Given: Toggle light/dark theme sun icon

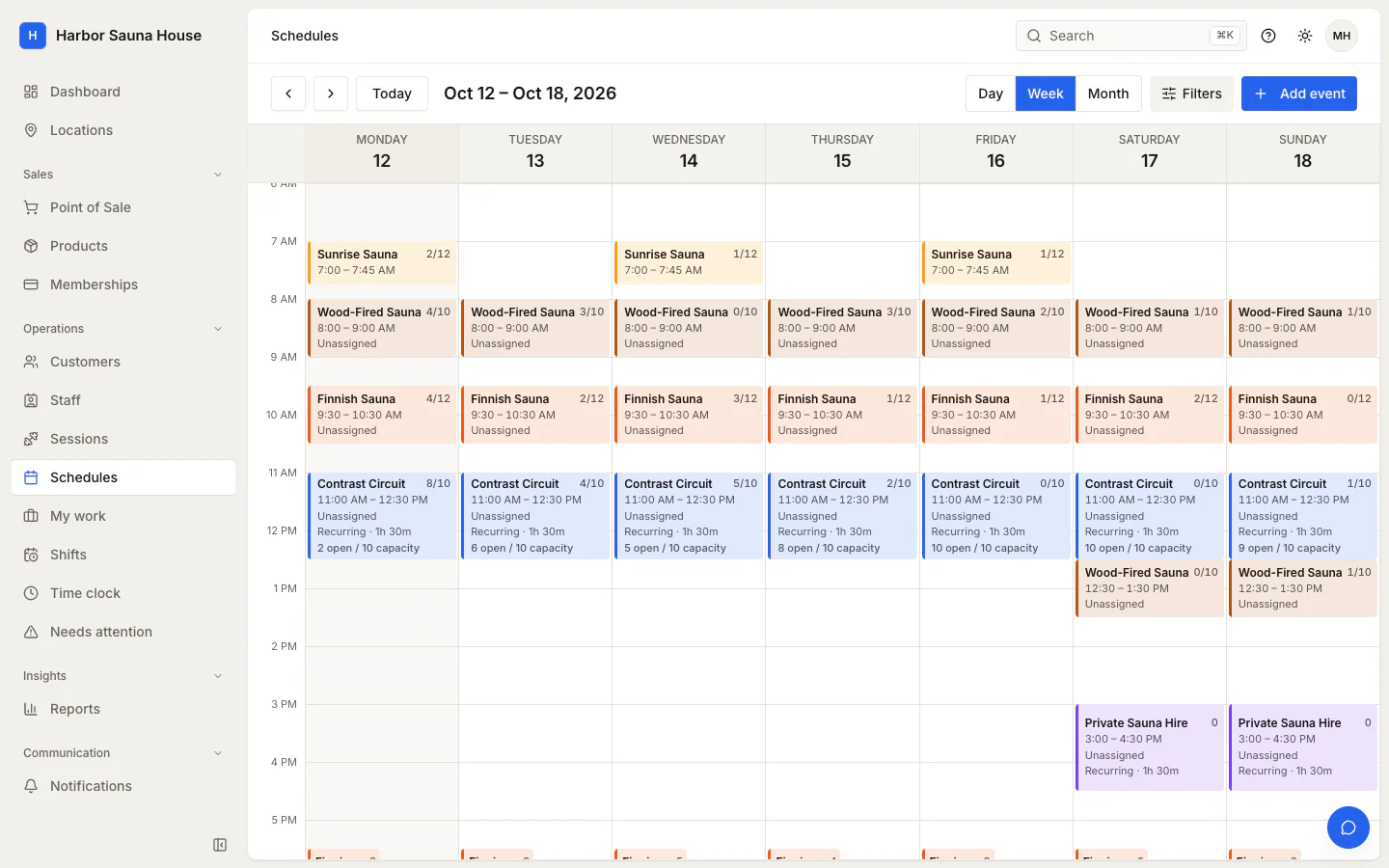Looking at the screenshot, I should (1305, 36).
